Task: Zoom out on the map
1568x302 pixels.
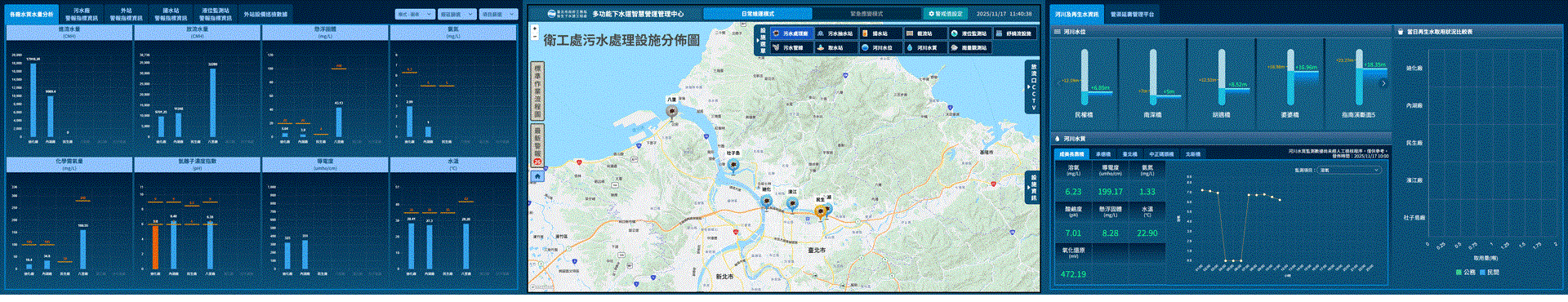Action: 535,38
